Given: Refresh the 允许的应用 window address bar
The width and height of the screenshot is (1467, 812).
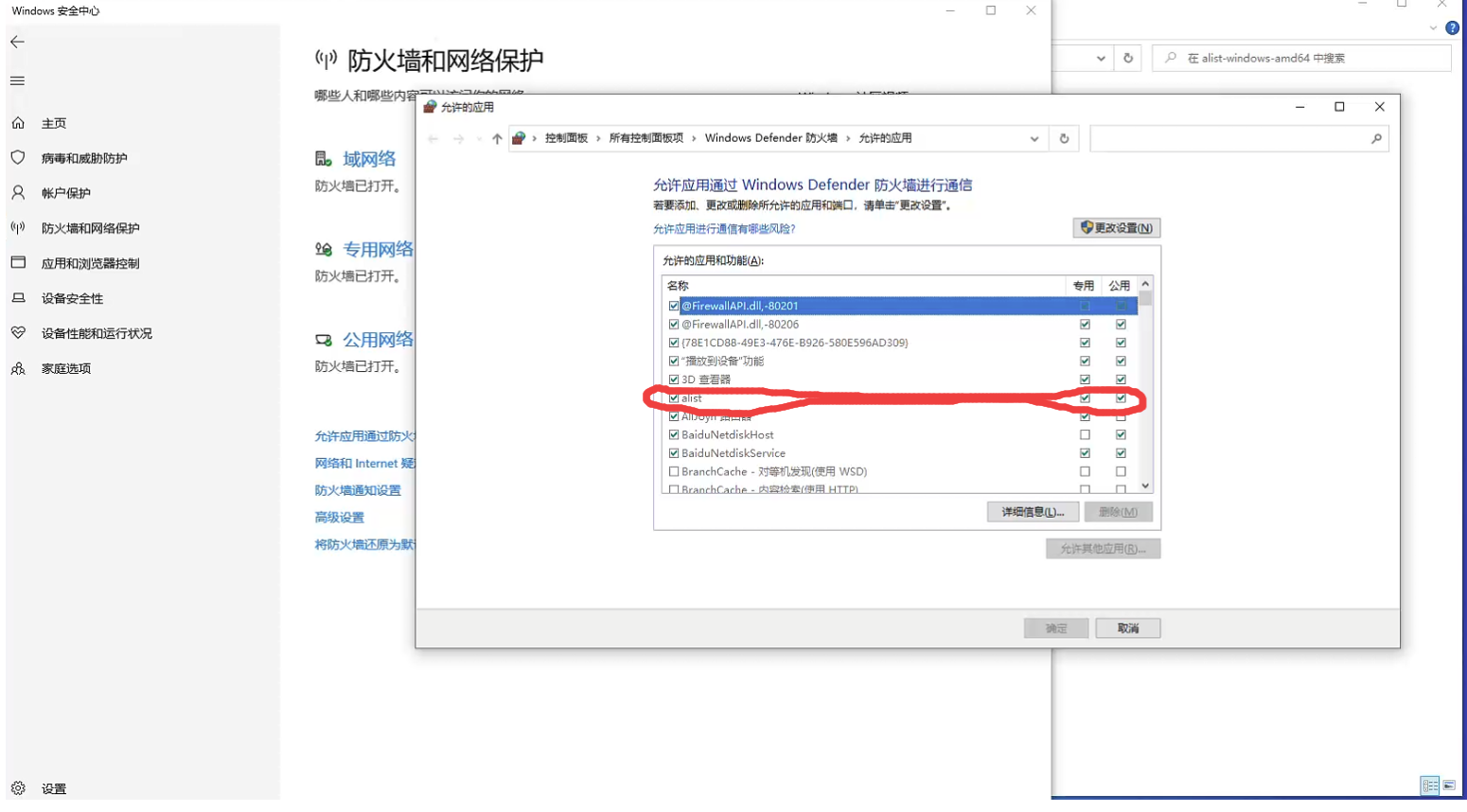Looking at the screenshot, I should tap(1064, 138).
